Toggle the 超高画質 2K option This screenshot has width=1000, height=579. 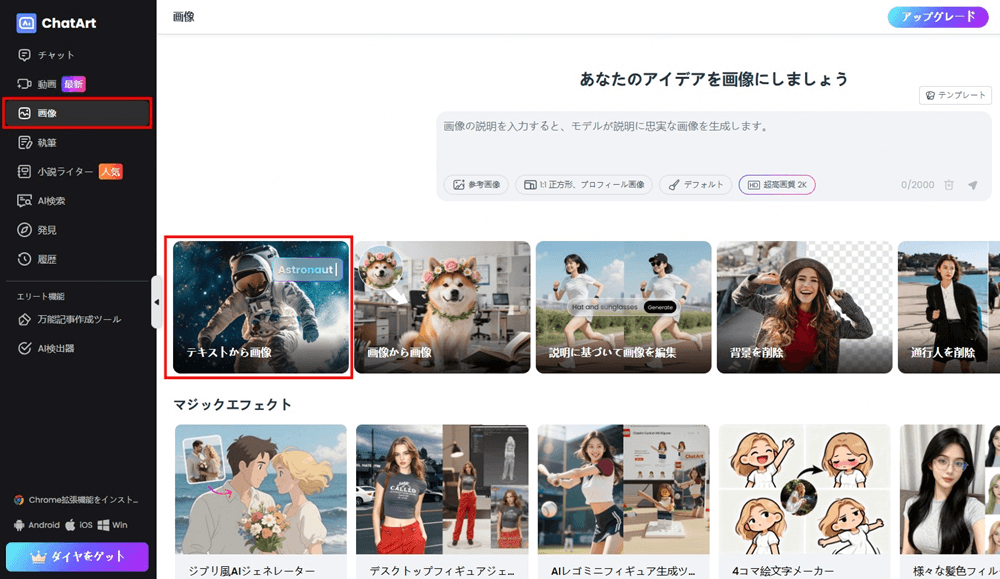[x=777, y=185]
